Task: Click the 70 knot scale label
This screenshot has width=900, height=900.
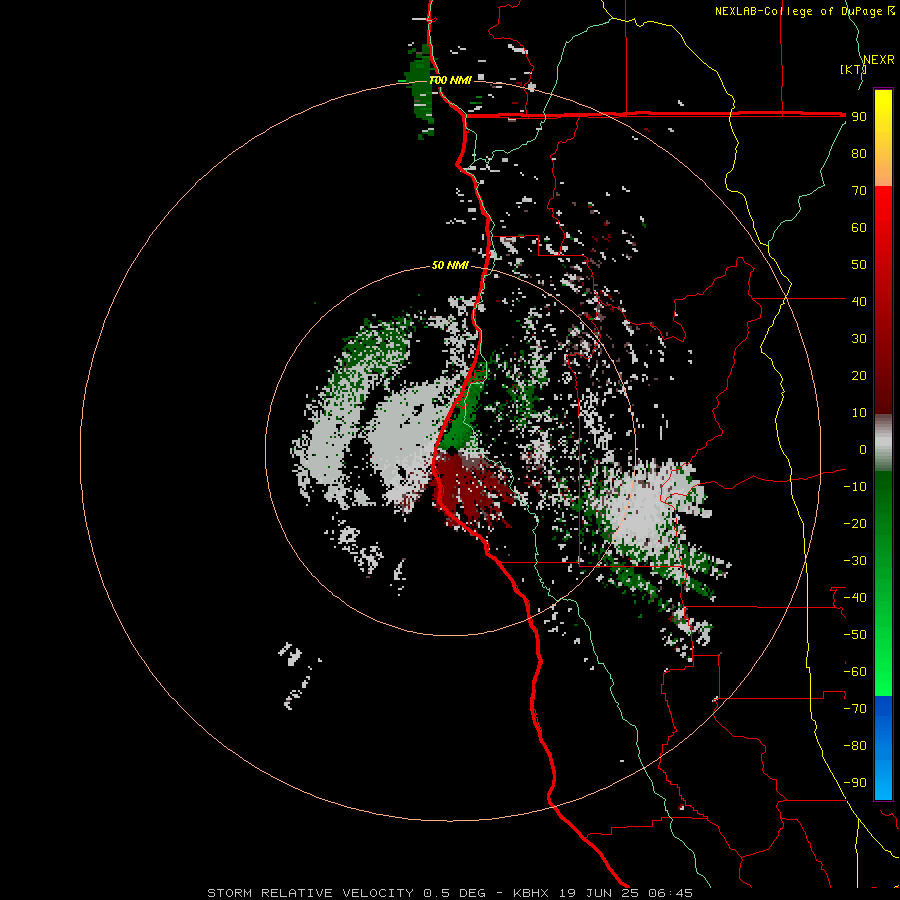Action: [859, 191]
